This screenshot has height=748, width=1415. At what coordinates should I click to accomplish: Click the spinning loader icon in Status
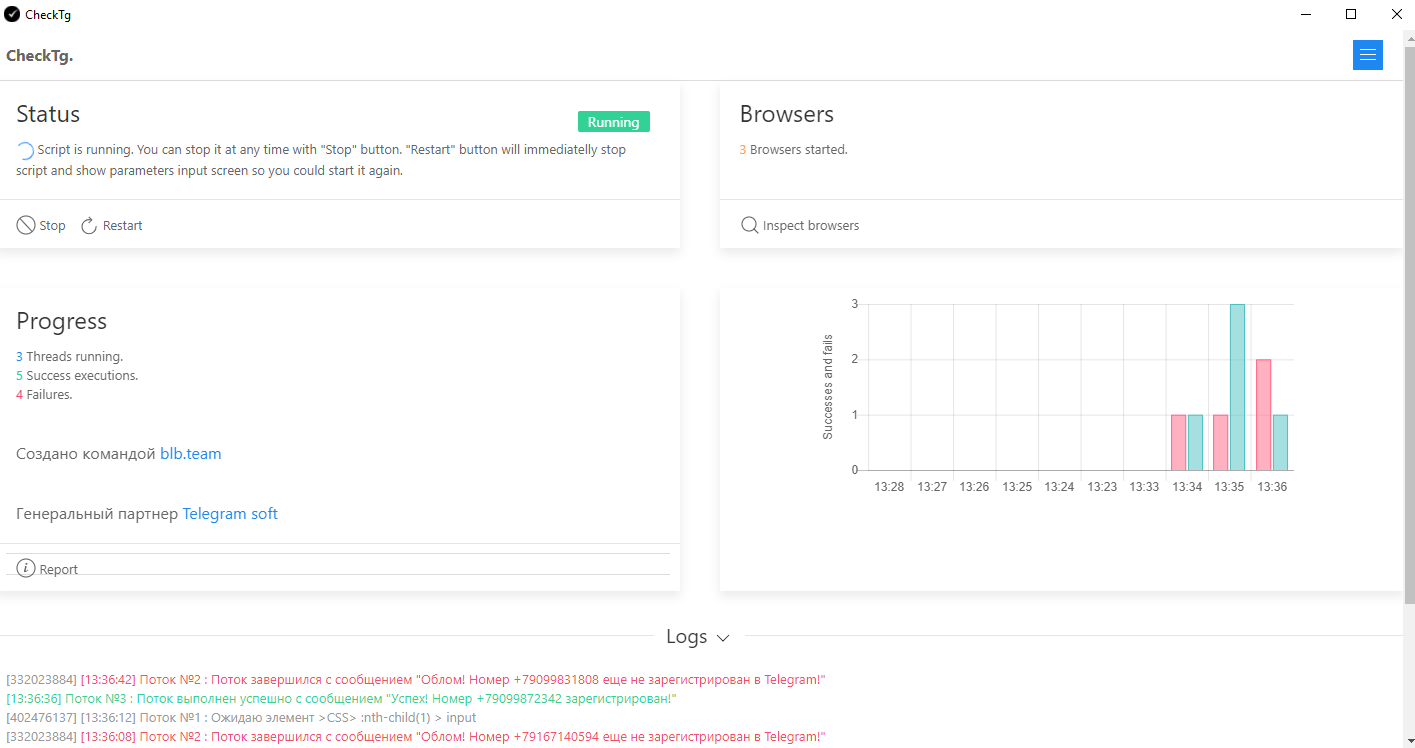[x=26, y=151]
